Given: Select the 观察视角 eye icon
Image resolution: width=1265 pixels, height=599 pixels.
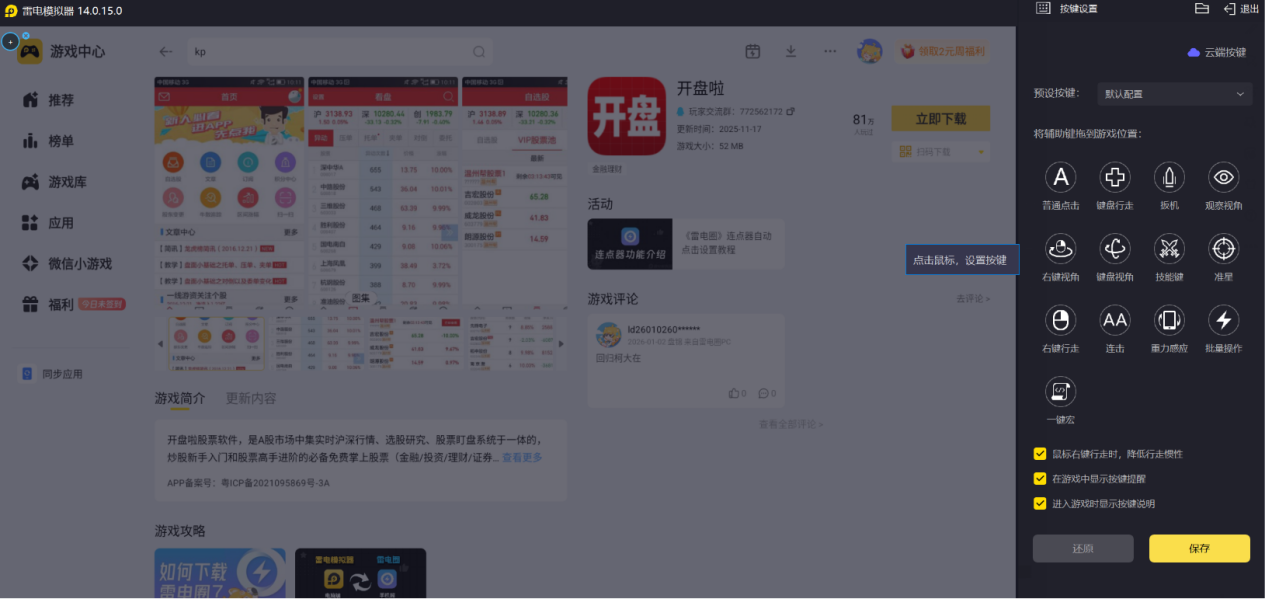Looking at the screenshot, I should click(1224, 178).
